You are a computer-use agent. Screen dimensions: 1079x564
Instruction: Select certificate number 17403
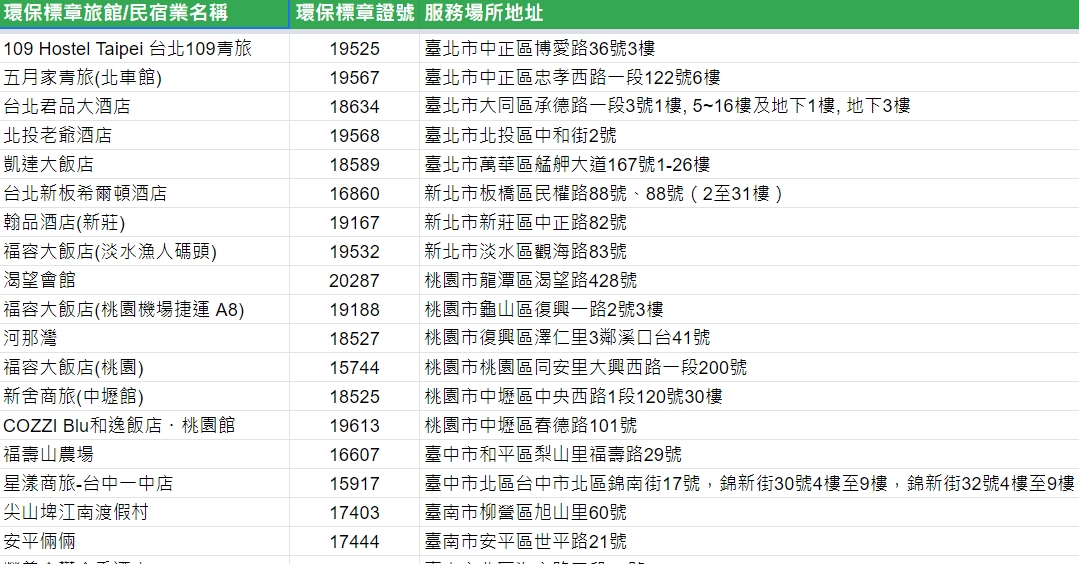[354, 512]
